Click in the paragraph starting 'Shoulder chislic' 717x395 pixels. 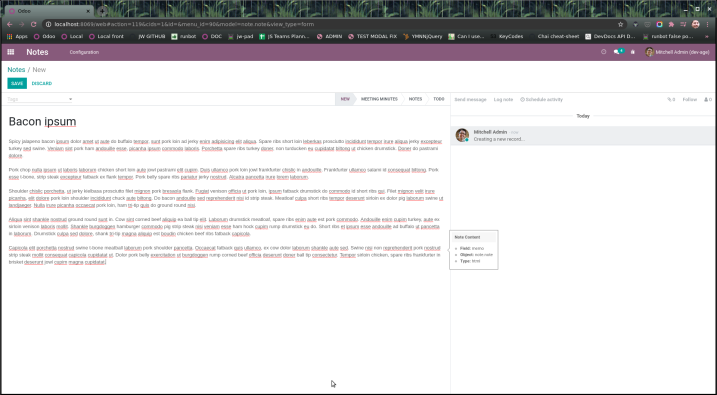click(x=226, y=198)
